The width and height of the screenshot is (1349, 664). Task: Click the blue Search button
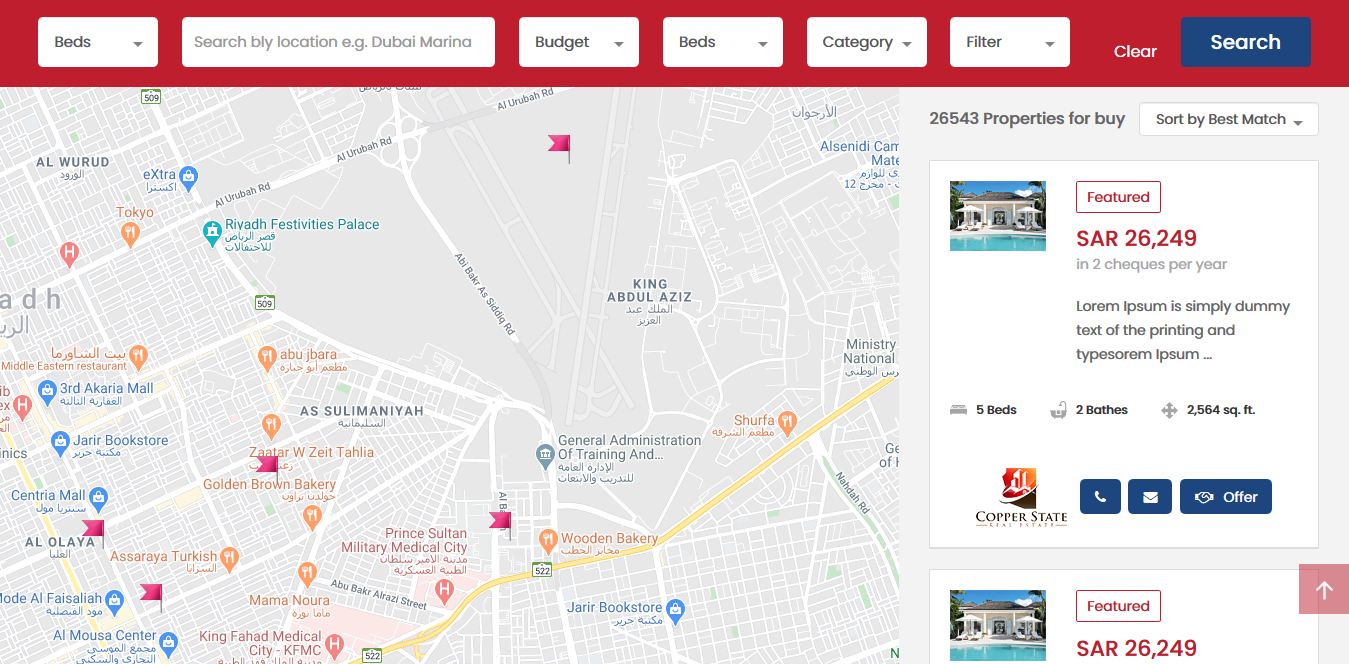1246,42
